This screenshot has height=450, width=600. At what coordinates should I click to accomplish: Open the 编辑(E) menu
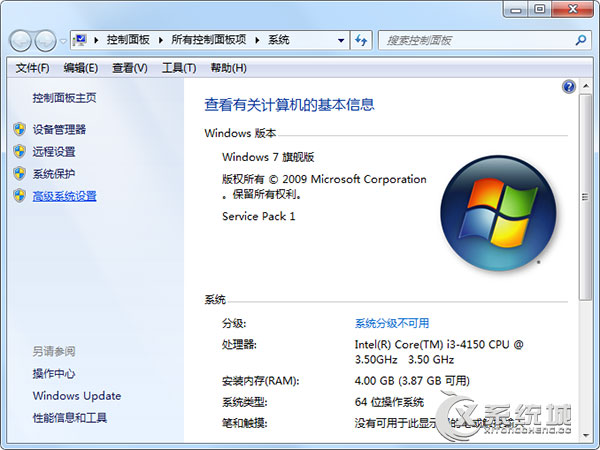point(81,68)
